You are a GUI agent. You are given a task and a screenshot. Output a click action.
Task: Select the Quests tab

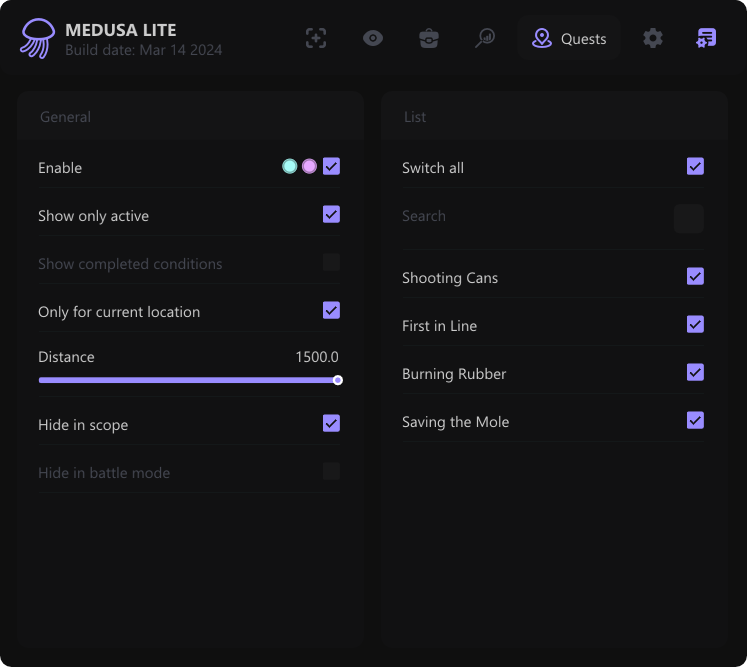click(569, 38)
